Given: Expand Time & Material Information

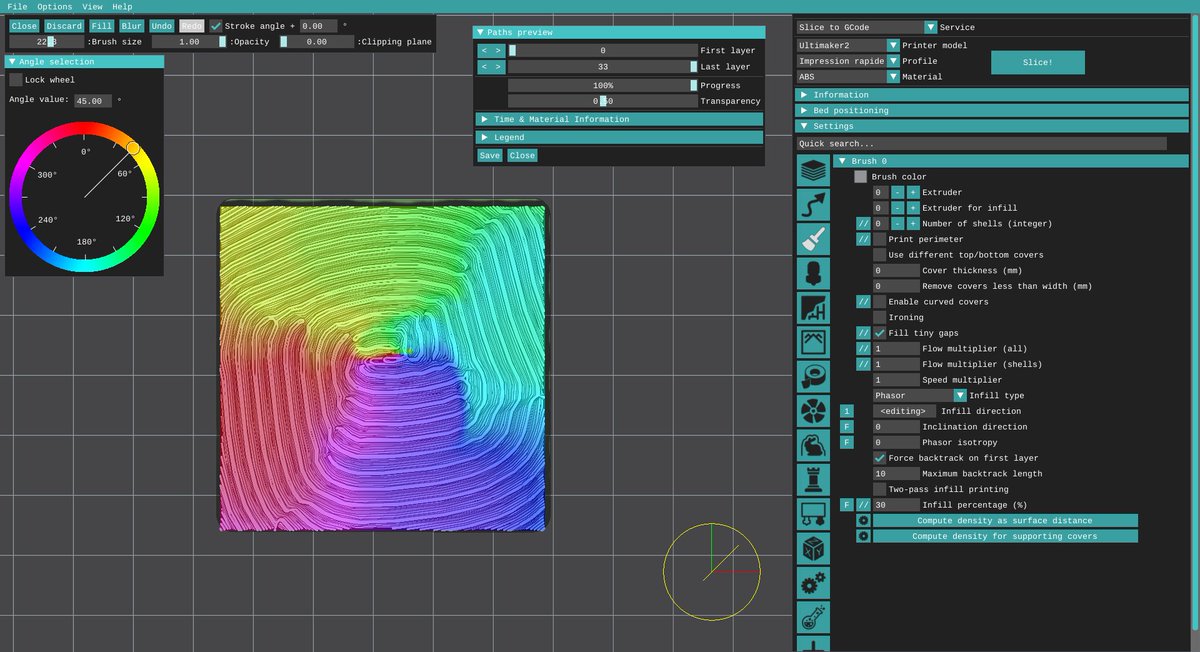Looking at the screenshot, I should click(x=619, y=119).
